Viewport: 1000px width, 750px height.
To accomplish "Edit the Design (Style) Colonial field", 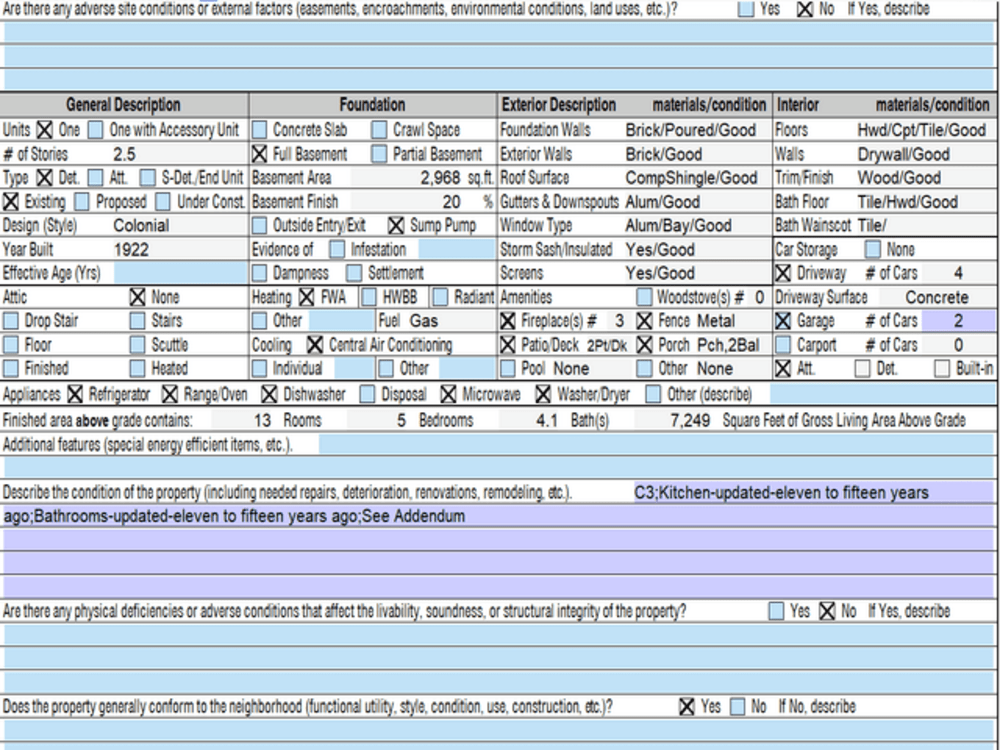I will pos(180,225).
